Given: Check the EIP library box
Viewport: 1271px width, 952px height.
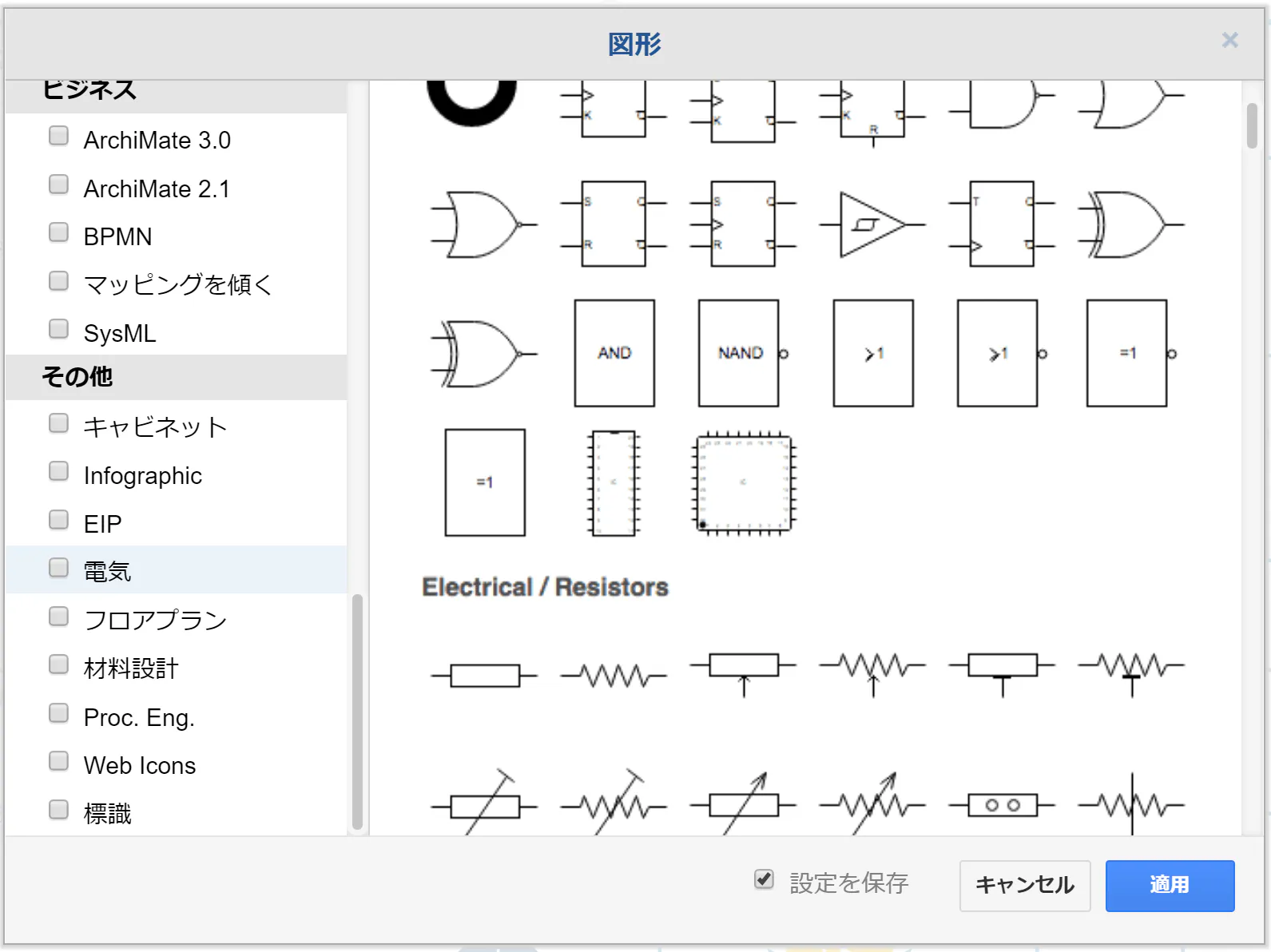Looking at the screenshot, I should pyautogui.click(x=58, y=520).
